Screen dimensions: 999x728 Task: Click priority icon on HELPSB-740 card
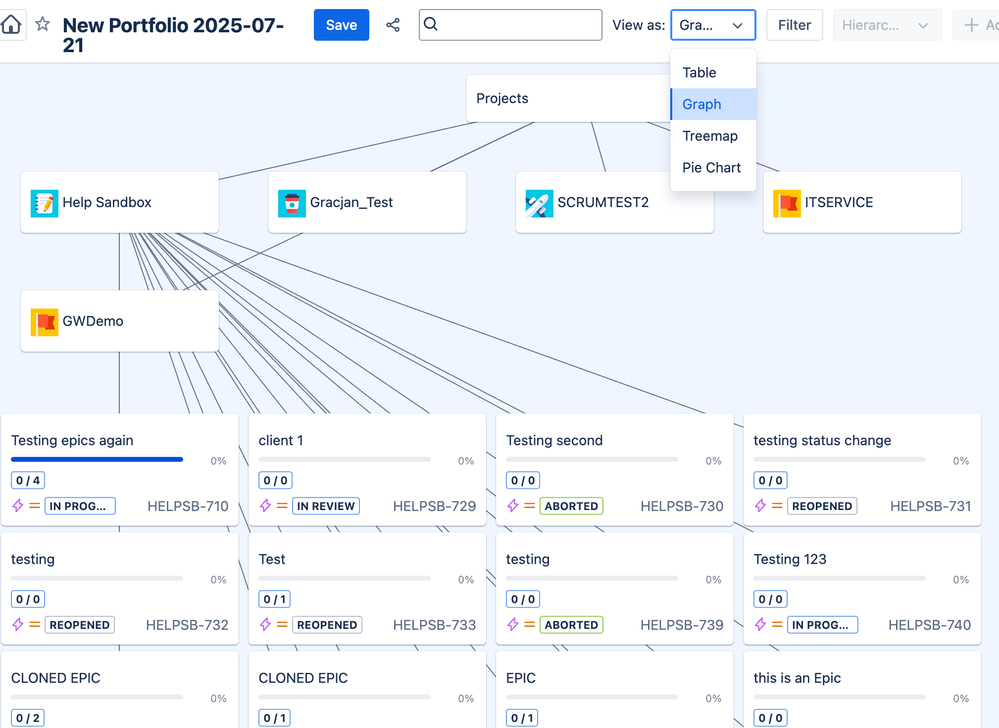pos(777,625)
